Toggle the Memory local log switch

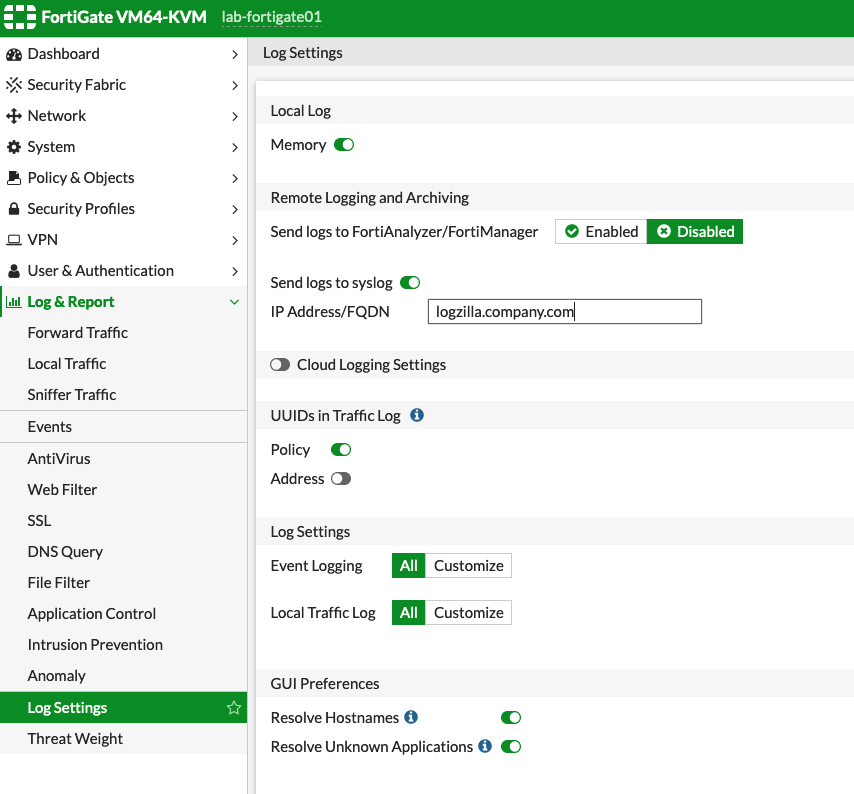click(x=344, y=145)
